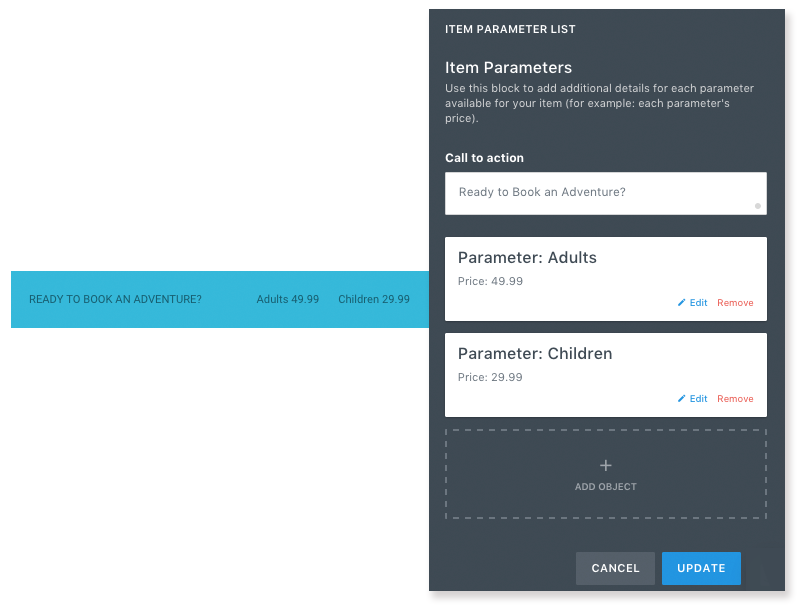
Task: Click Adults 49.99 in the blue banner
Action: coord(288,299)
